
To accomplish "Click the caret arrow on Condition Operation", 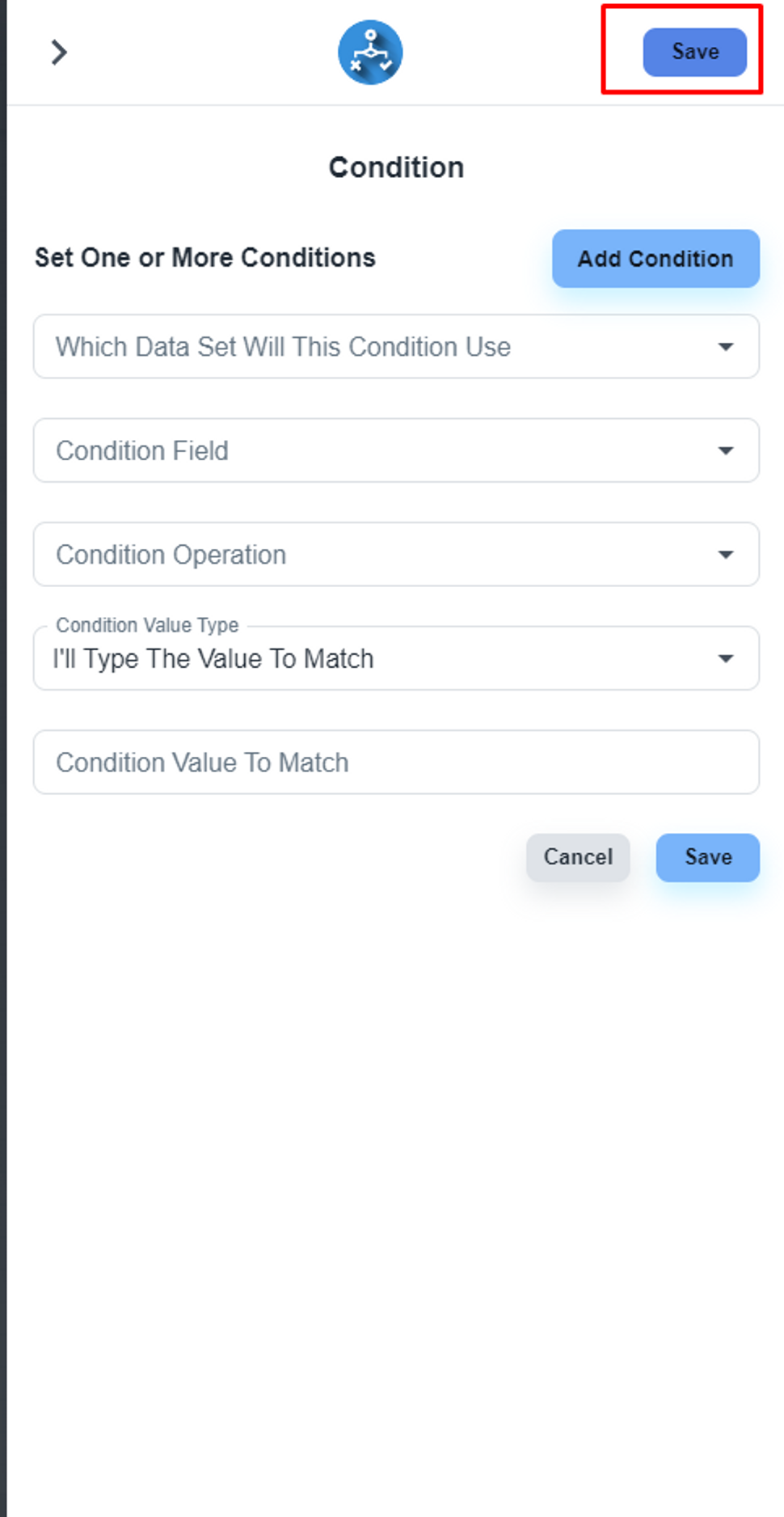I will pos(726,555).
